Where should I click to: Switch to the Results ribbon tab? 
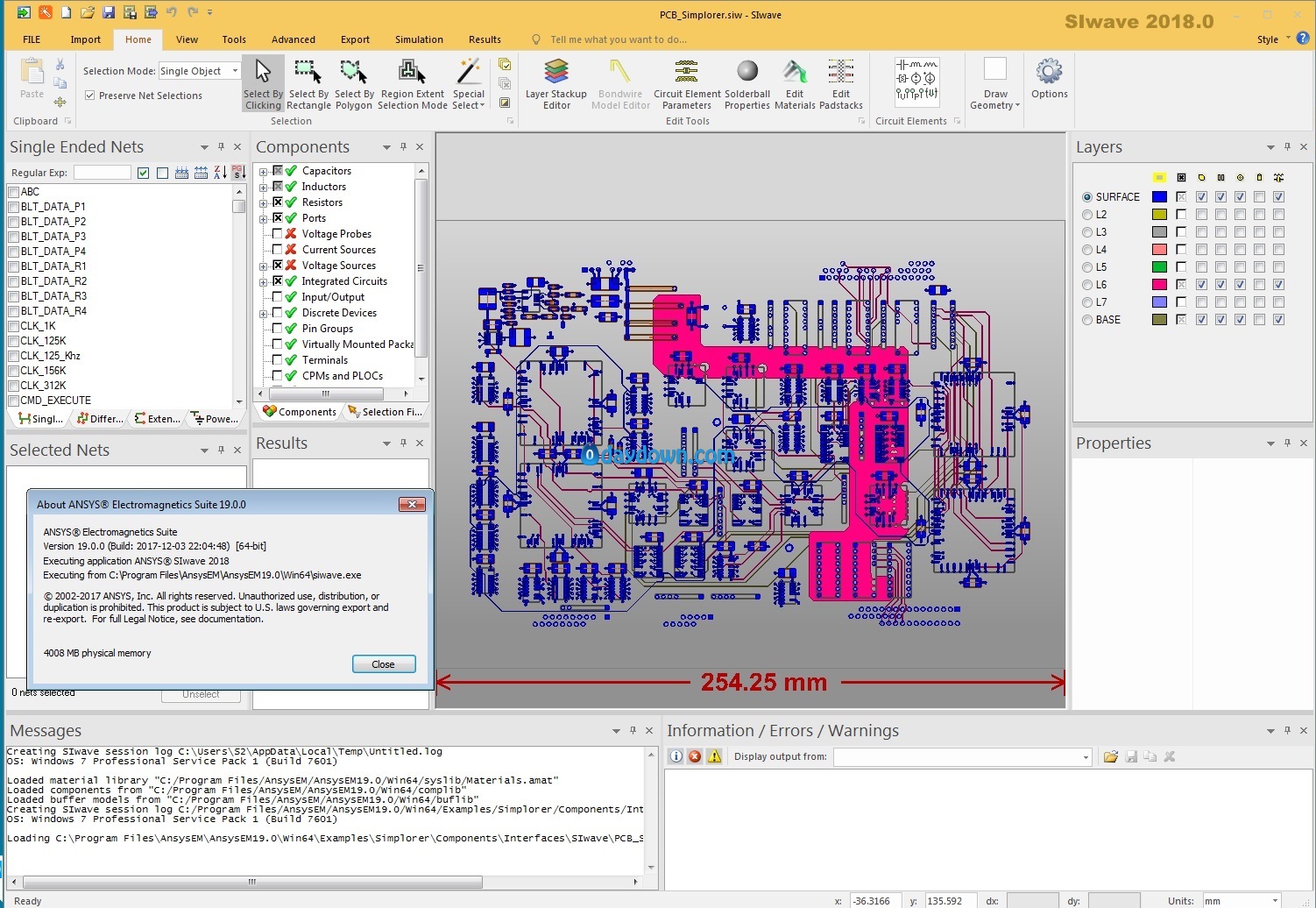click(485, 39)
